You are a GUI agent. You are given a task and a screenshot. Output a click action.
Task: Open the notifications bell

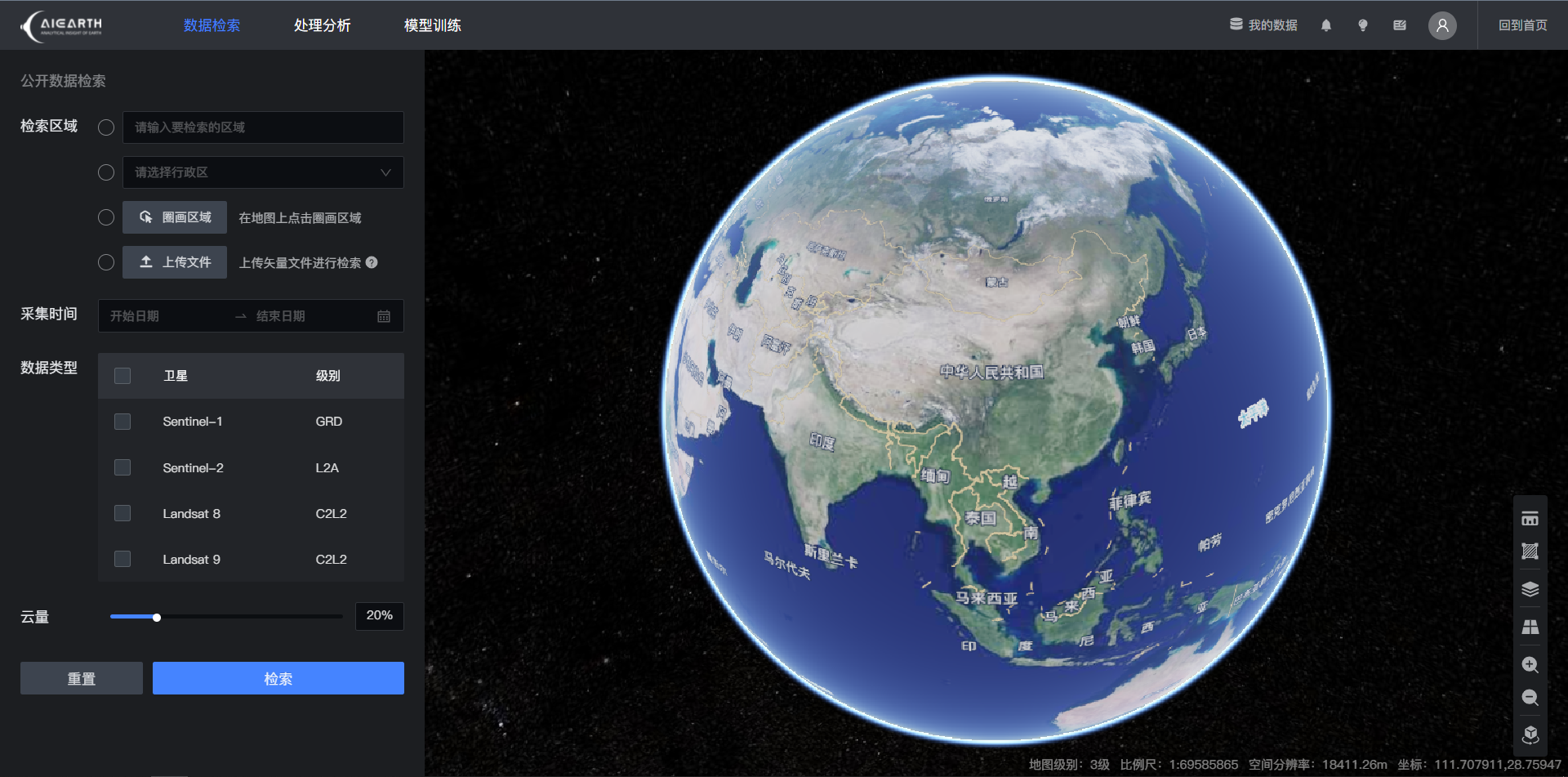coord(1326,25)
